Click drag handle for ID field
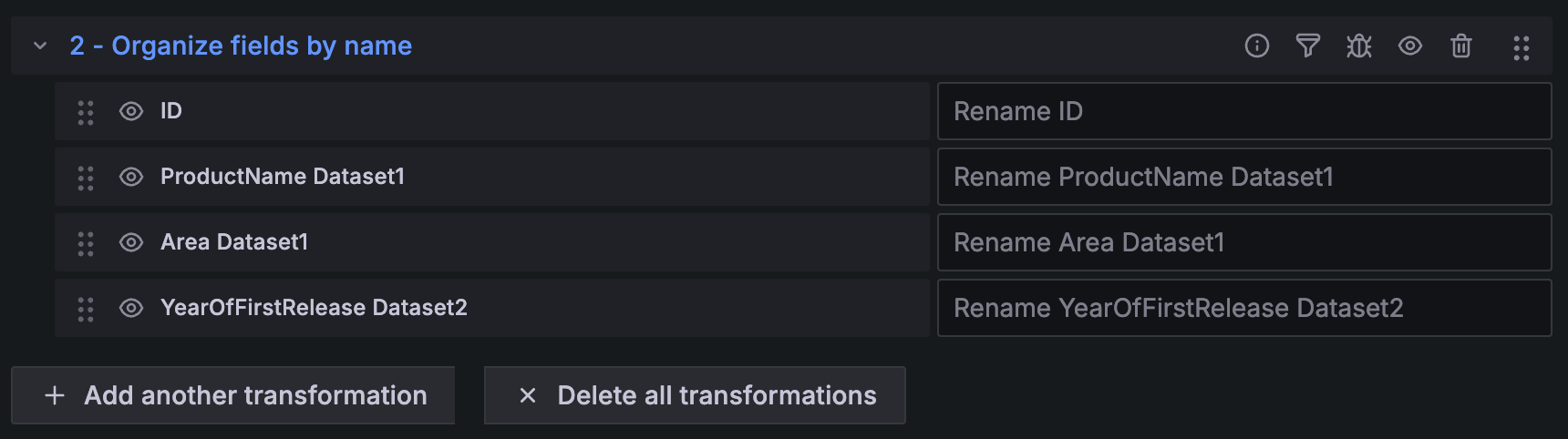Image resolution: width=1568 pixels, height=439 pixels. pos(86,112)
